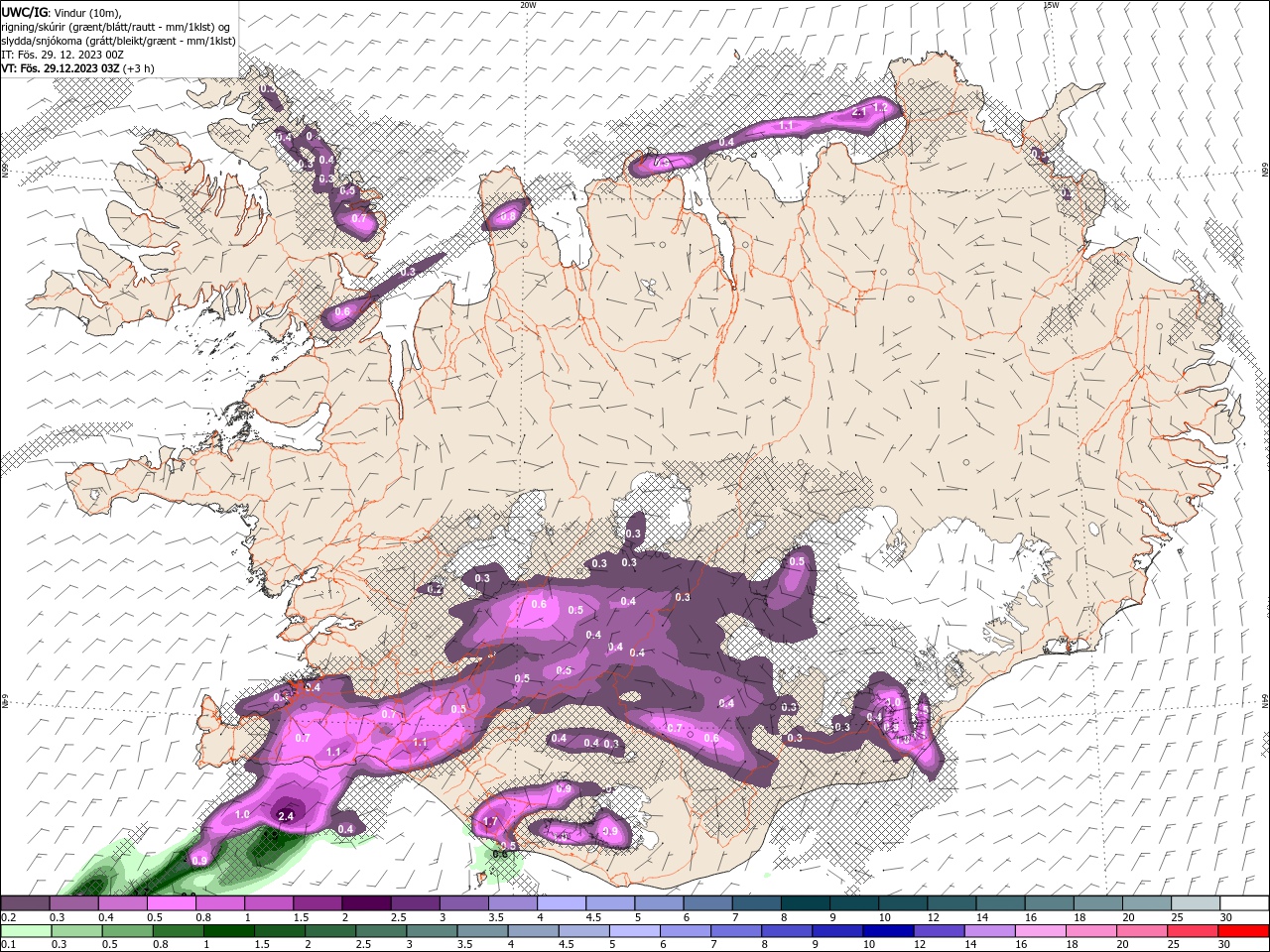This screenshot has width=1270, height=952.
Task: Click the darkest purple swatch labeled 2 in upper legend
Action: 365,902
